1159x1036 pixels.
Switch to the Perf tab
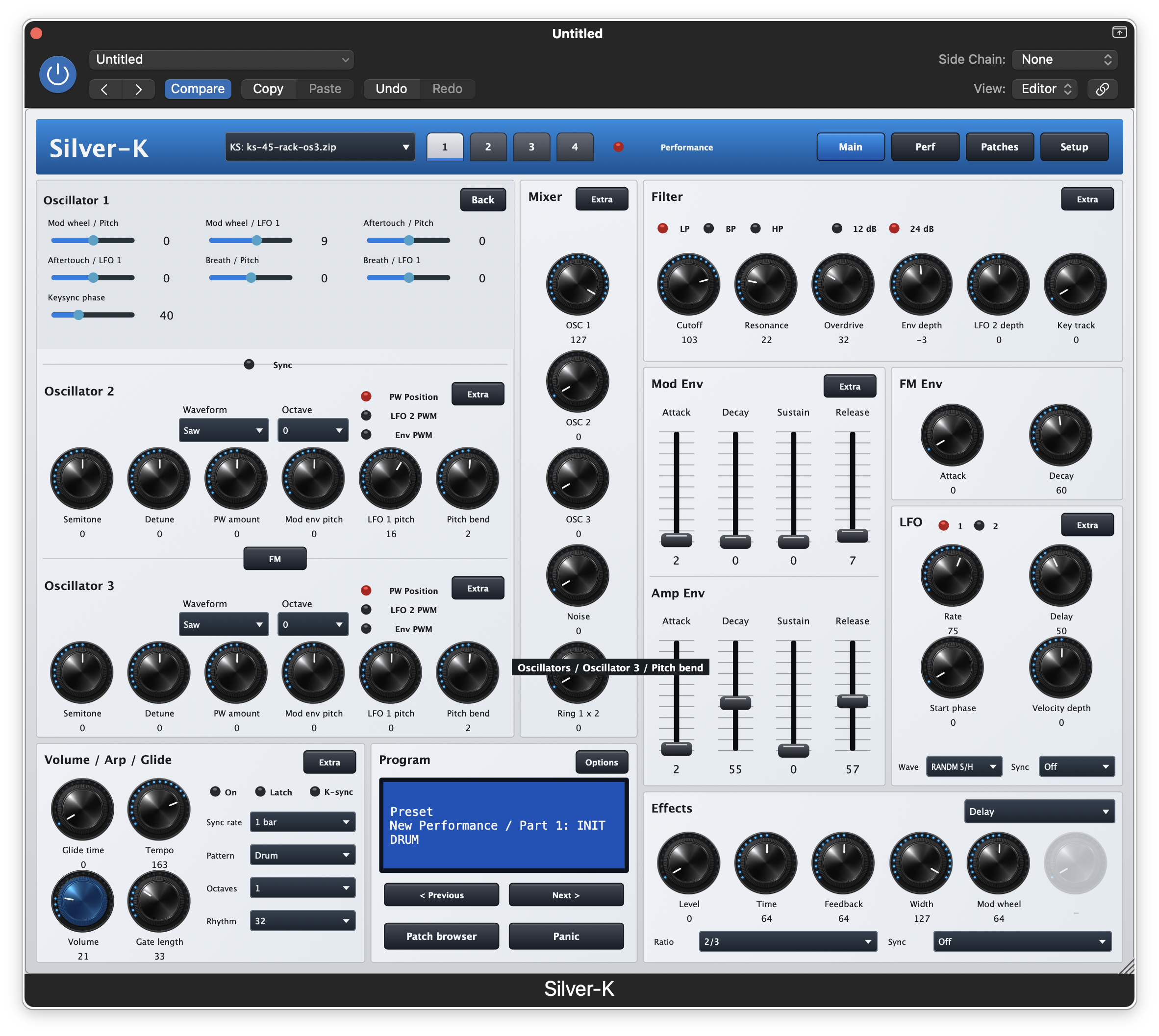tap(925, 147)
